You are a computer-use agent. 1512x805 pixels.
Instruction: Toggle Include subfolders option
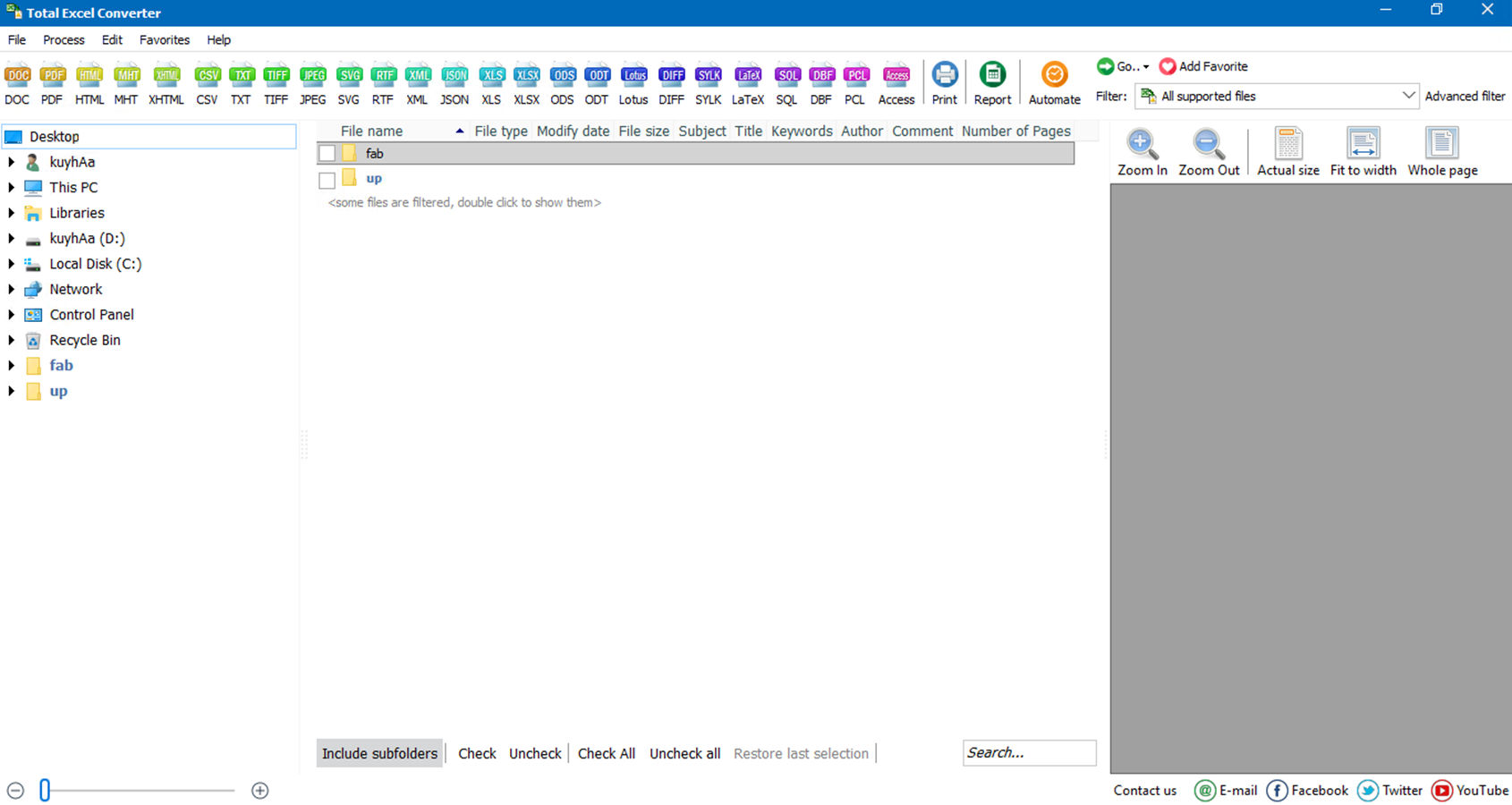click(379, 753)
